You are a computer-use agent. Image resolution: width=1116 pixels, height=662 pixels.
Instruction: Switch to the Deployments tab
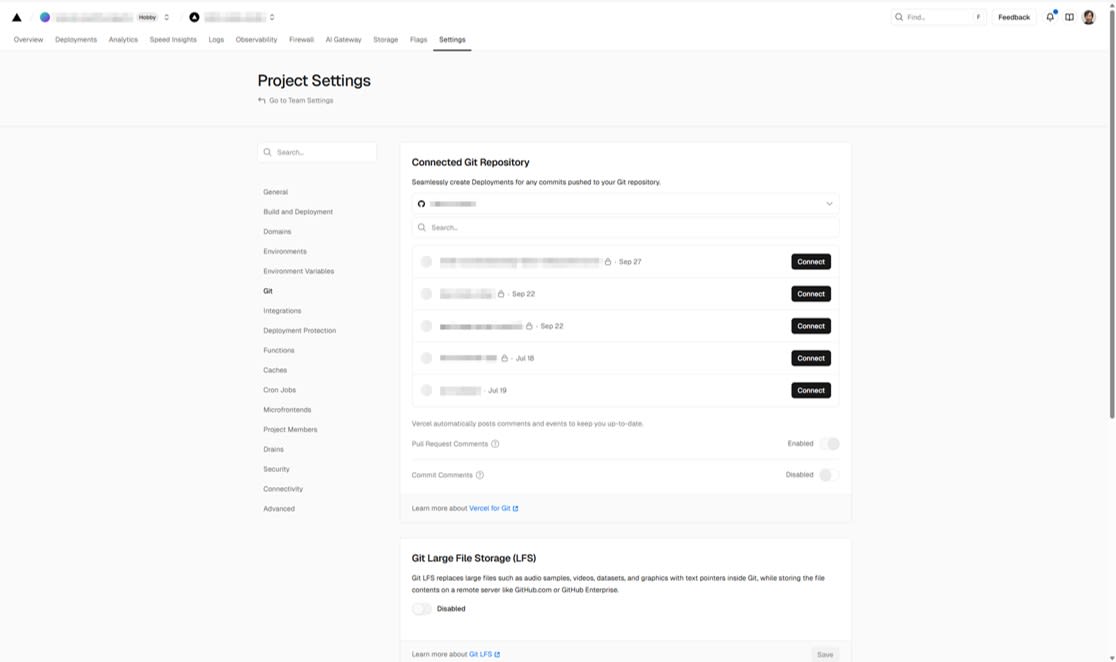76,39
